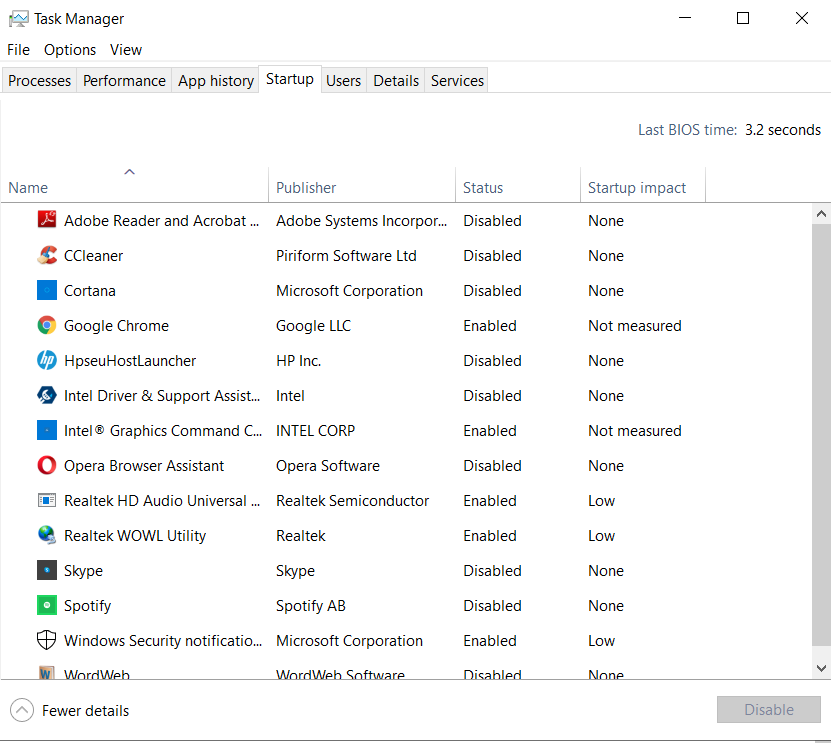Viewport: 831px width, 743px height.
Task: Click Low impact in Realtek WOWL row
Action: pos(602,535)
